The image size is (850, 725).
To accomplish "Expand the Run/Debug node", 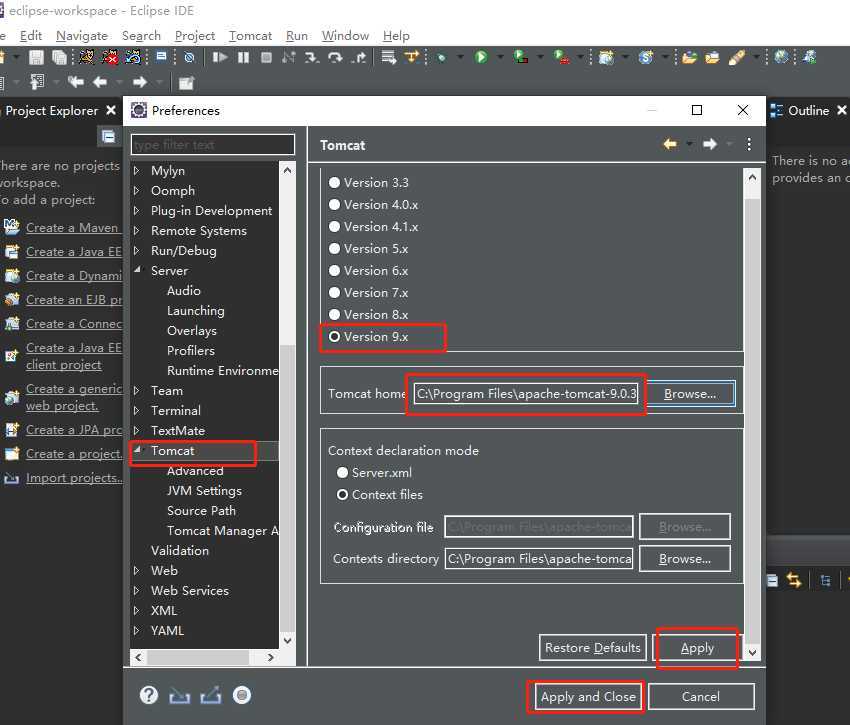I will [x=137, y=251].
